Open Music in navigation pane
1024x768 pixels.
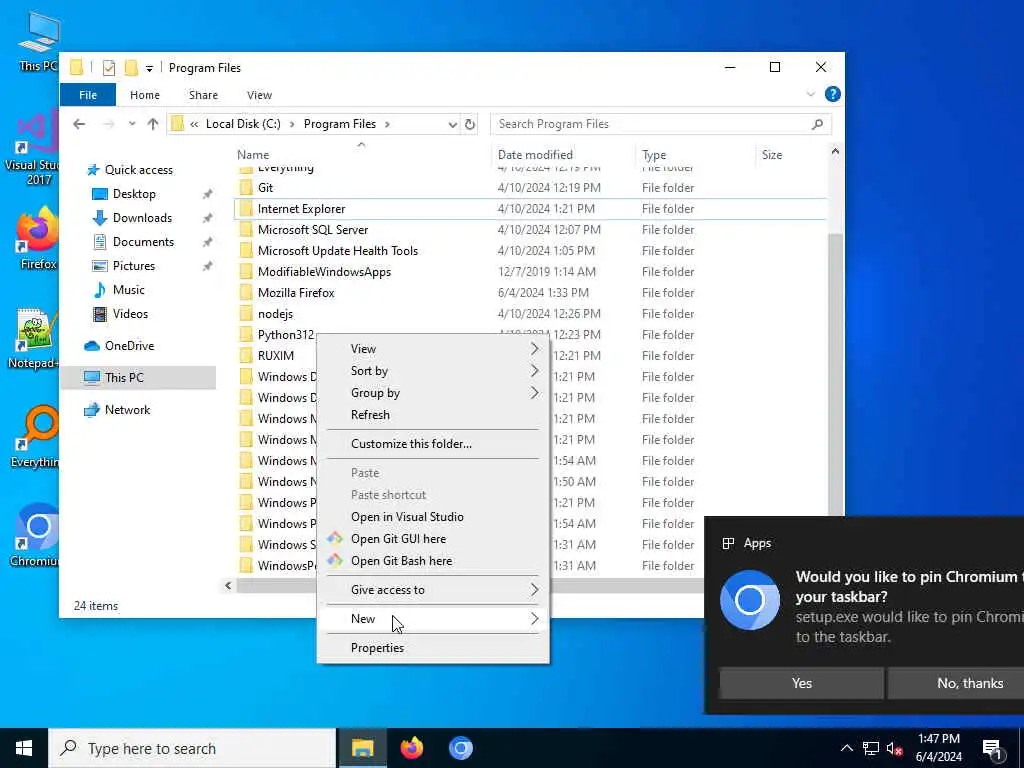pos(128,290)
